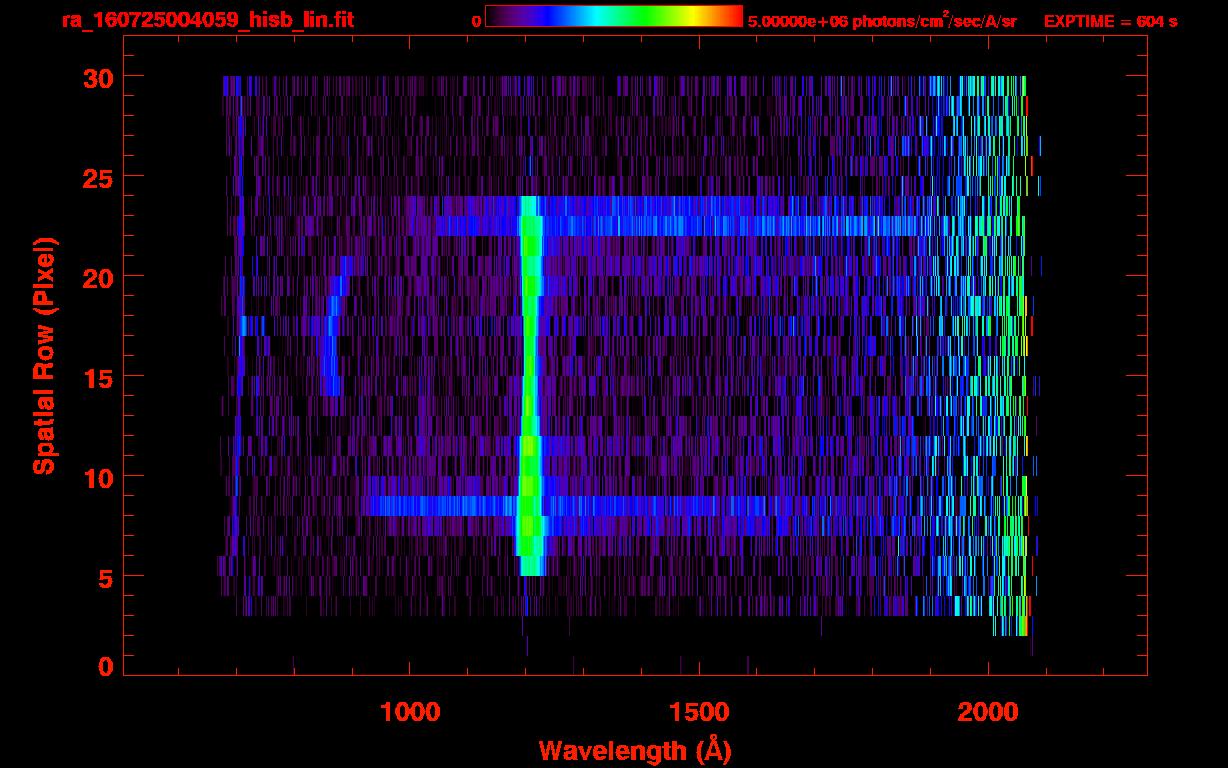Click the 10 spatial row tick label
1228x768 pixels.
(x=98, y=477)
